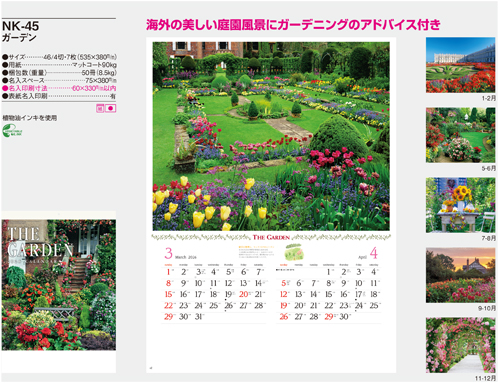
Task: Click the large pink number 4 for April
Action: click(374, 253)
